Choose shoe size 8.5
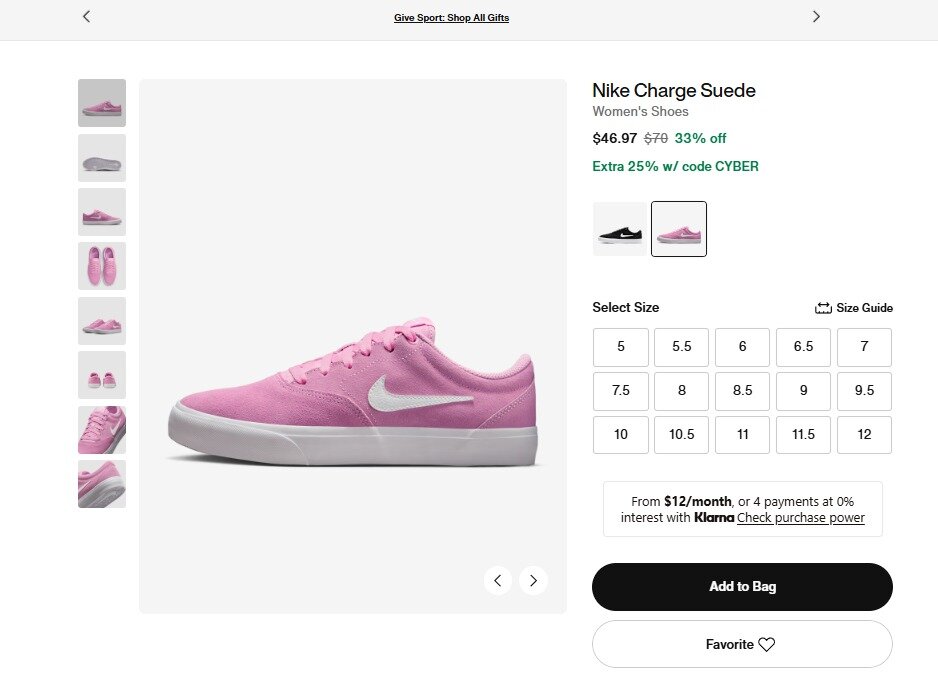The image size is (938, 689). tap(743, 391)
